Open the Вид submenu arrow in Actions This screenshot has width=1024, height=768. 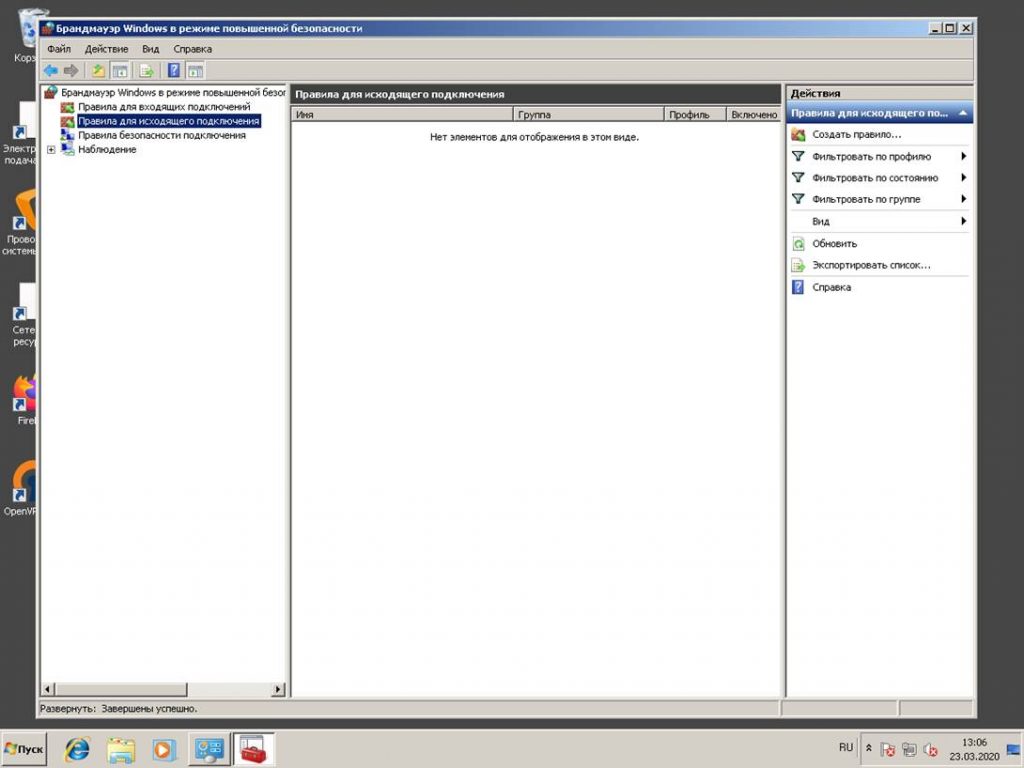(x=963, y=221)
